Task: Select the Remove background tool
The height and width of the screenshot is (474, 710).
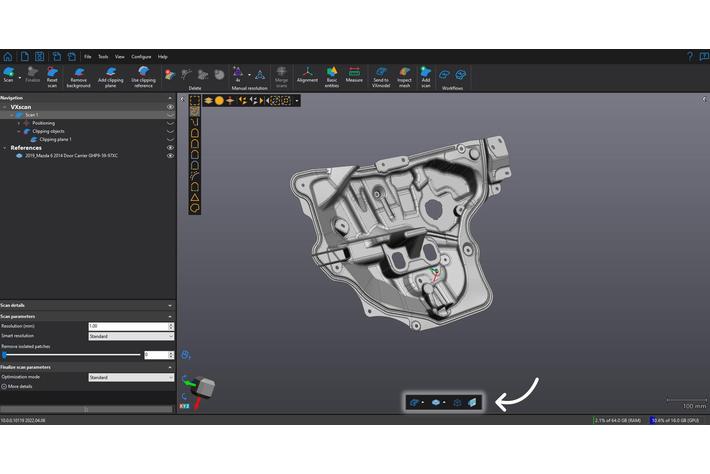Action: coord(79,75)
